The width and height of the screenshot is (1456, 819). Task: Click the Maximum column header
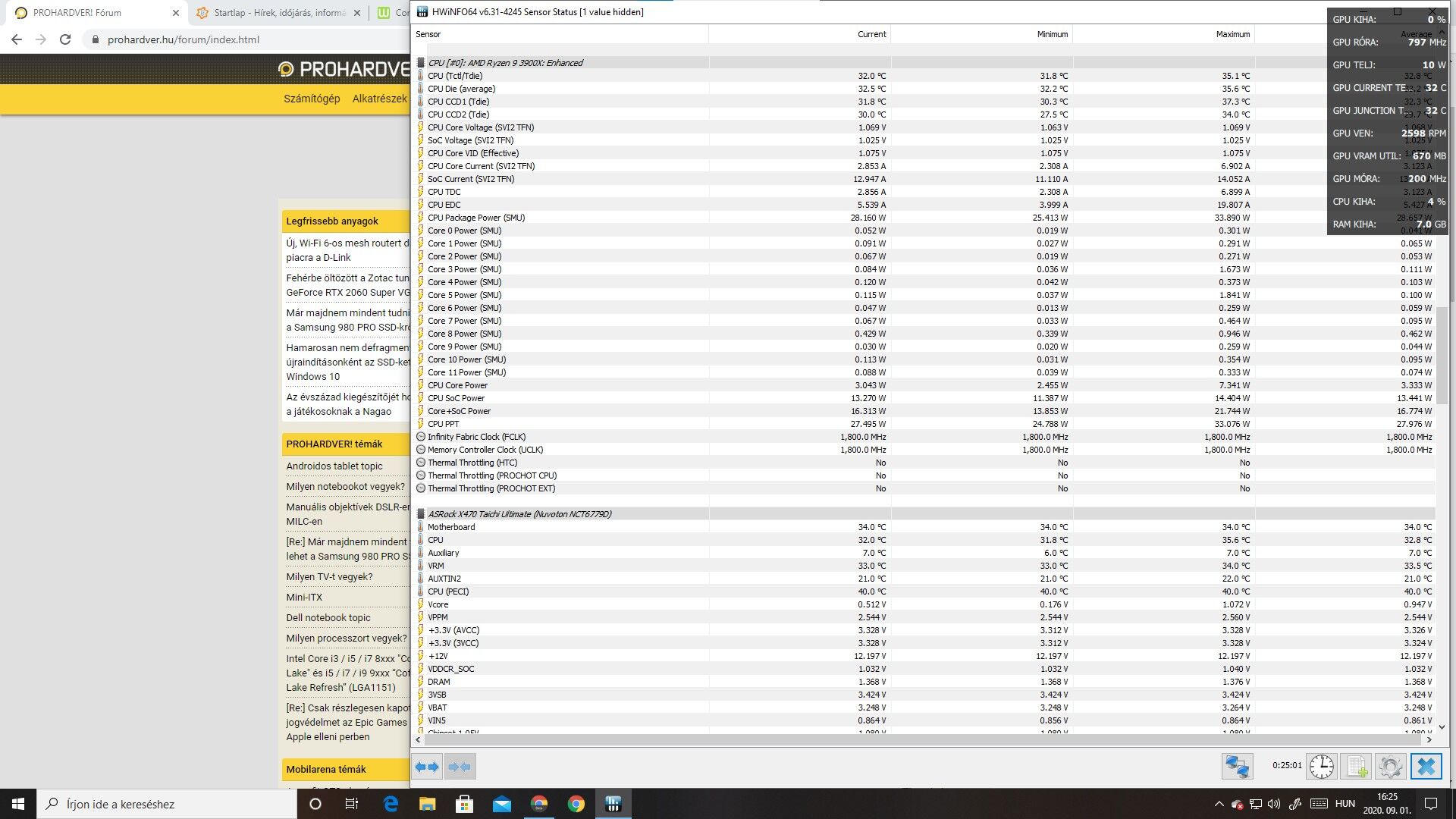click(x=1163, y=34)
